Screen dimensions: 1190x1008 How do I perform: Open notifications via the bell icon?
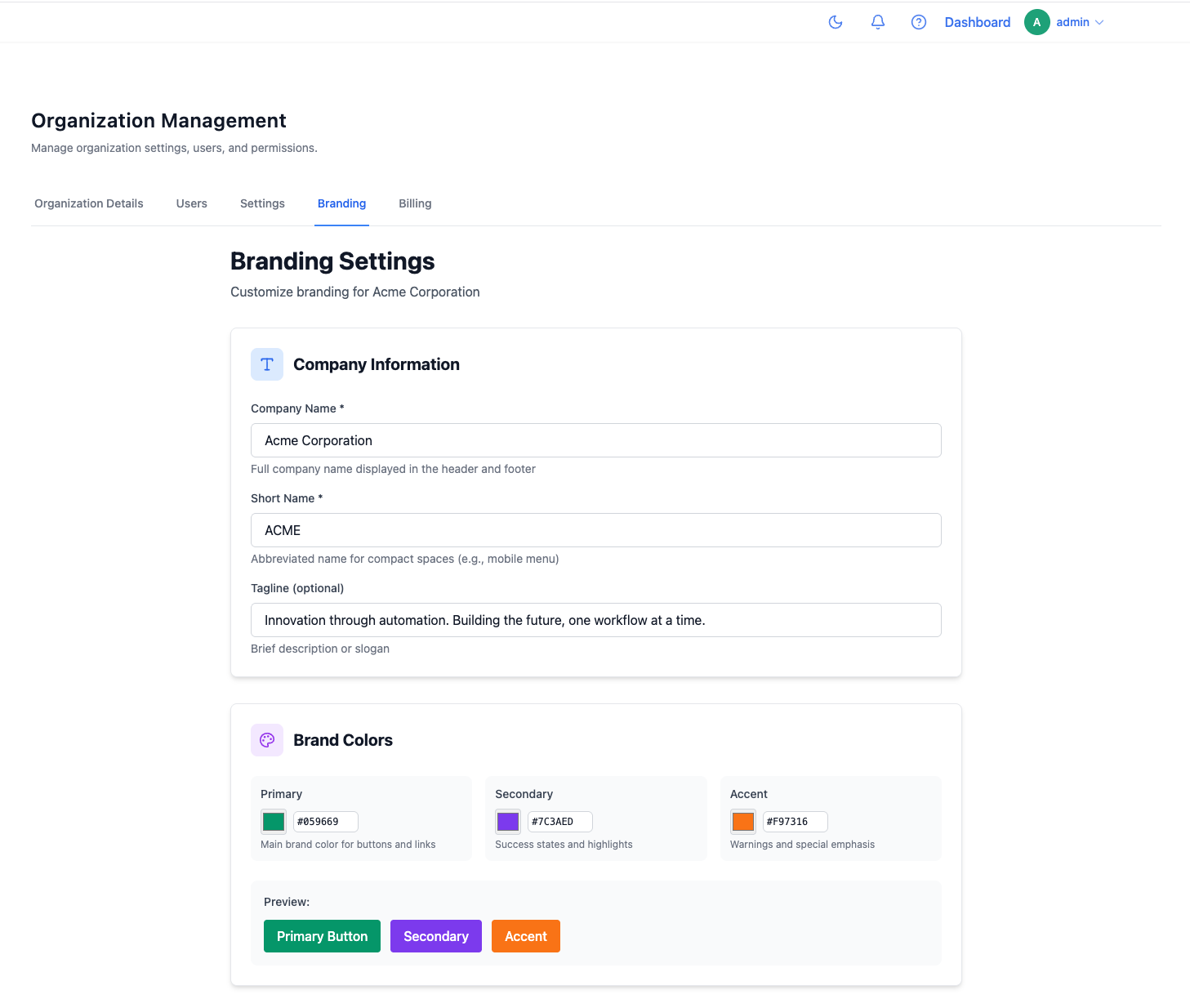tap(878, 22)
